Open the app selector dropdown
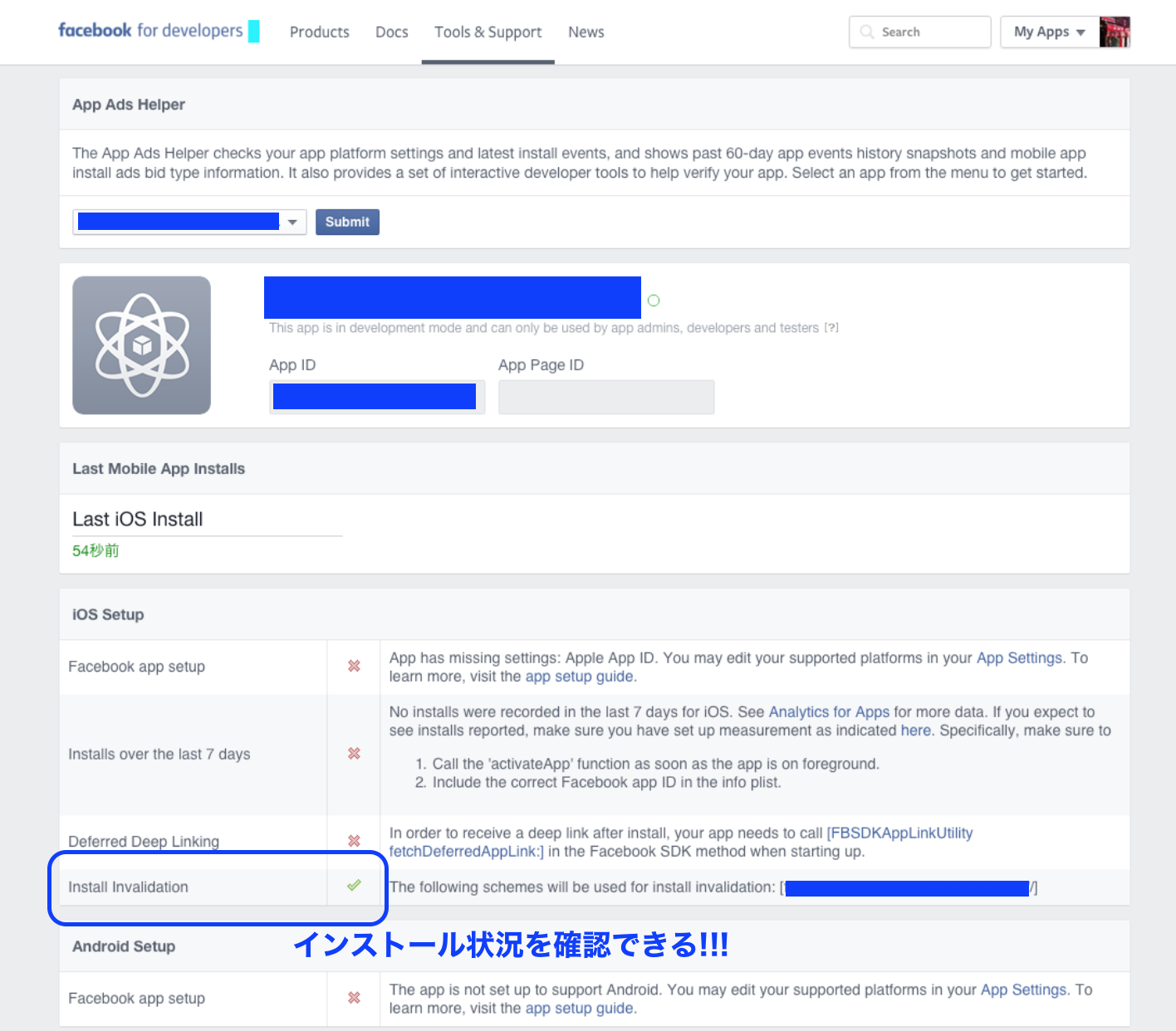Screen dimensions: 1176x1031 [x=189, y=222]
